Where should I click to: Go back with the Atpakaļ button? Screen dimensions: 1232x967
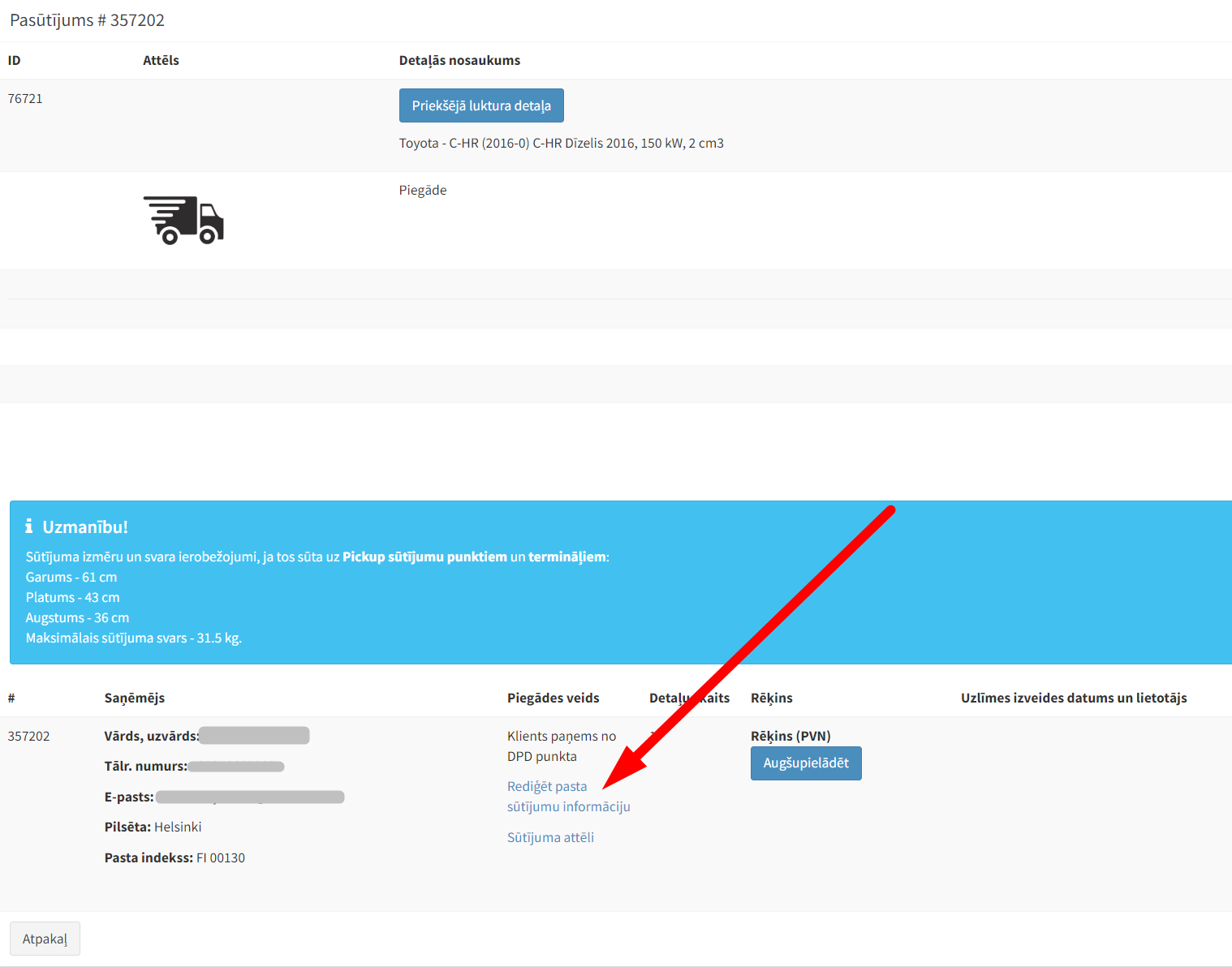[45, 939]
